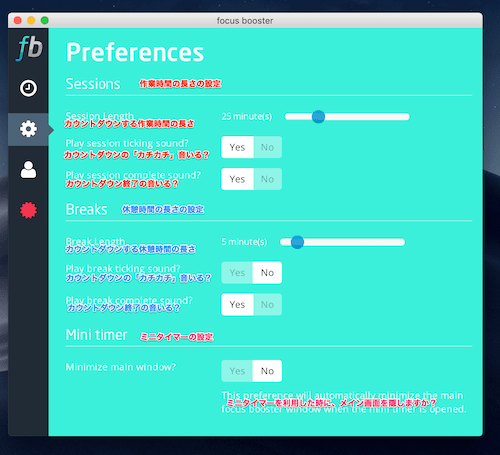Screen dimensions: 500x455
Task: Enable Yes for break ticking sound
Action: (x=237, y=273)
